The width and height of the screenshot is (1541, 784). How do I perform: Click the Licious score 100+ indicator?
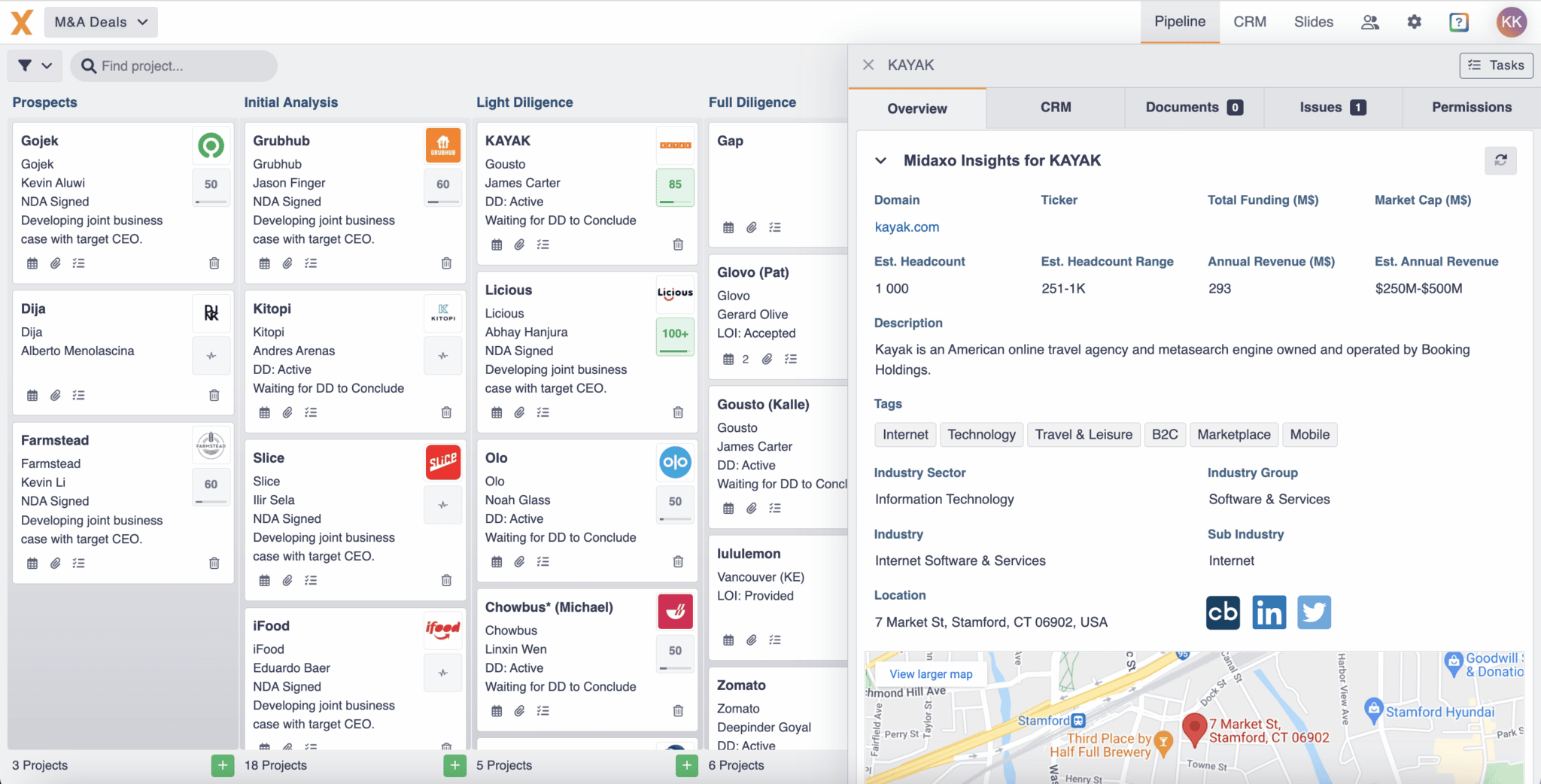pos(675,337)
